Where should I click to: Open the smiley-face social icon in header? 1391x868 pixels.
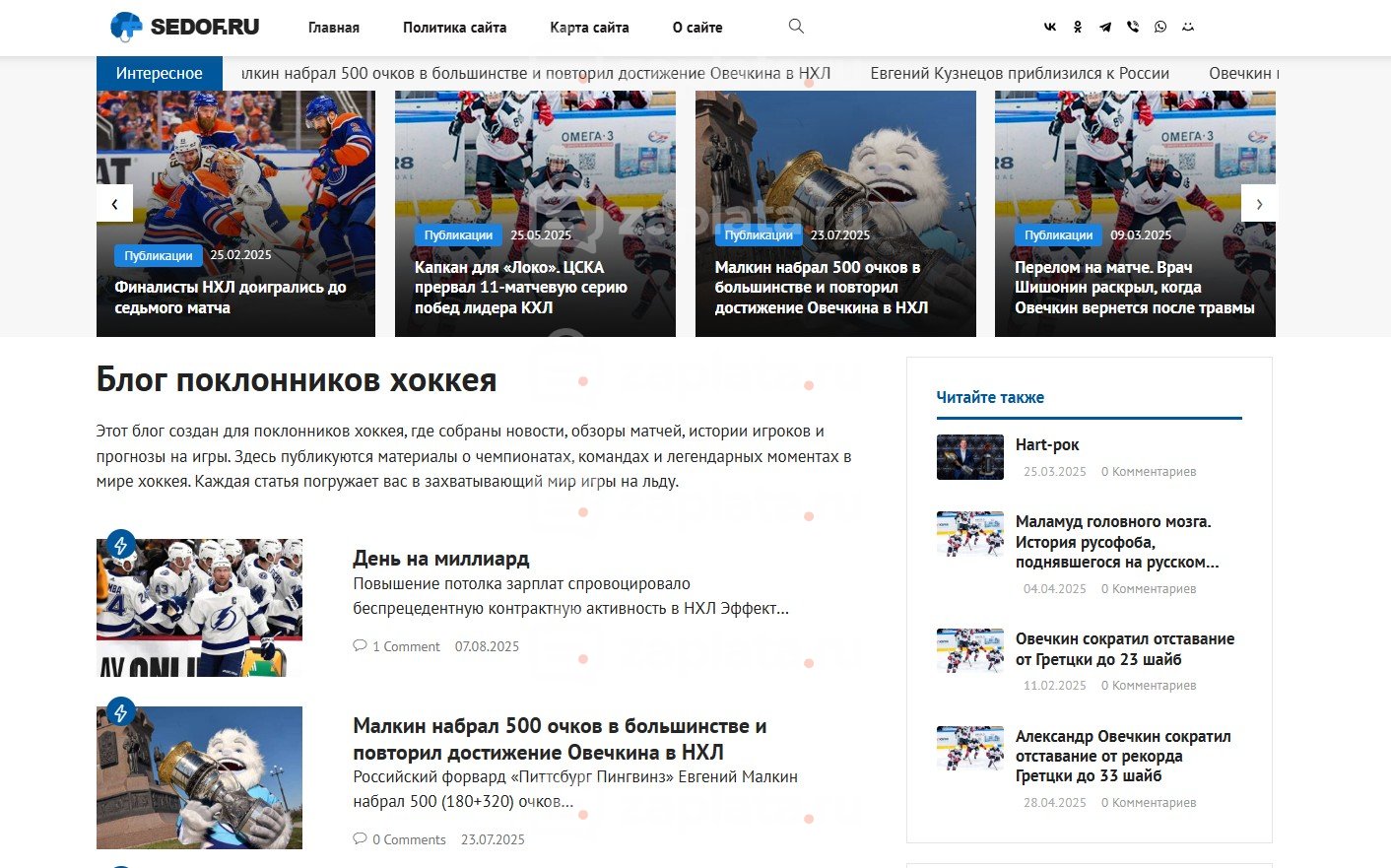(1188, 28)
